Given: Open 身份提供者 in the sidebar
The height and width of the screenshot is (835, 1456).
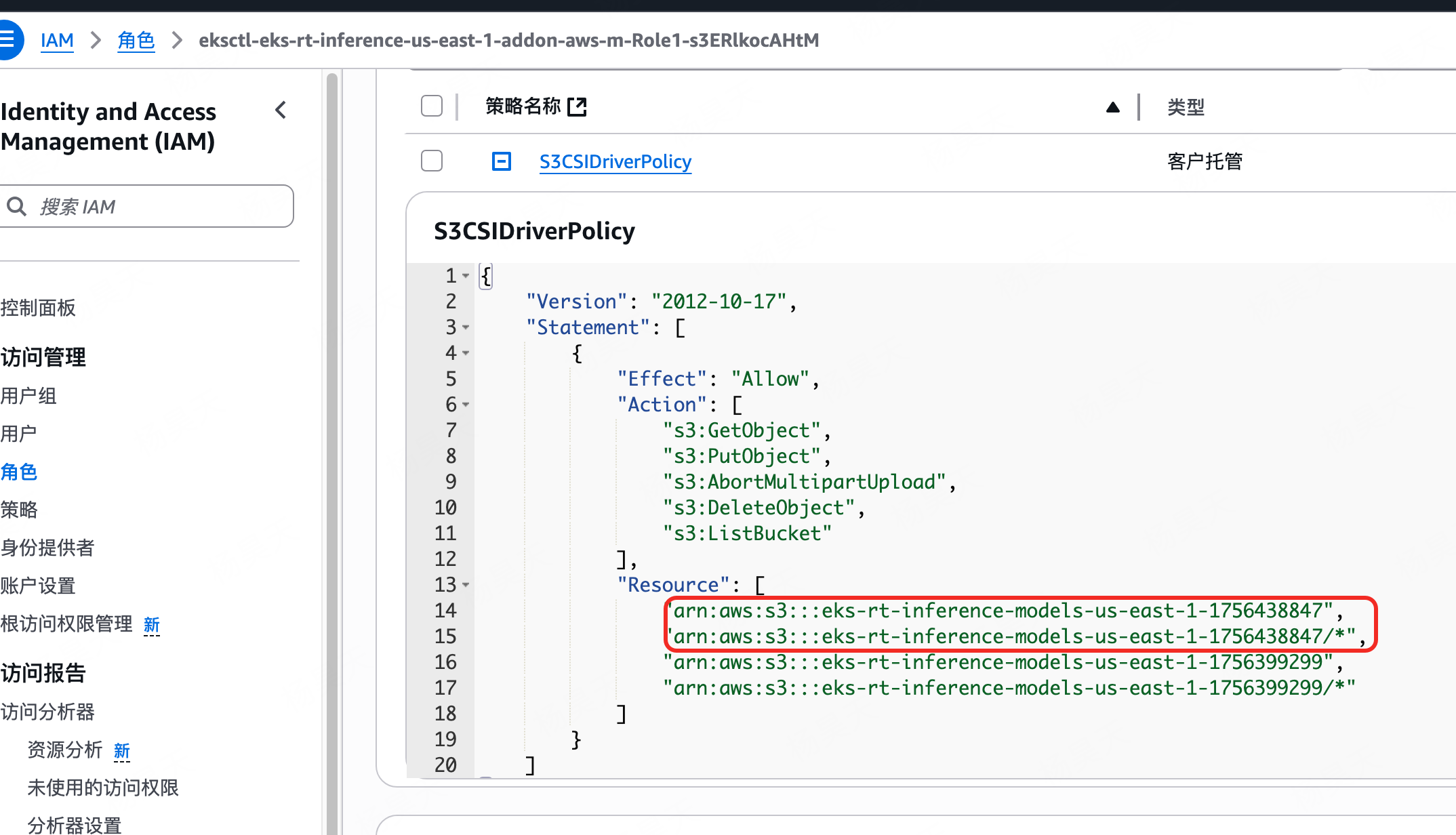Looking at the screenshot, I should 47,548.
